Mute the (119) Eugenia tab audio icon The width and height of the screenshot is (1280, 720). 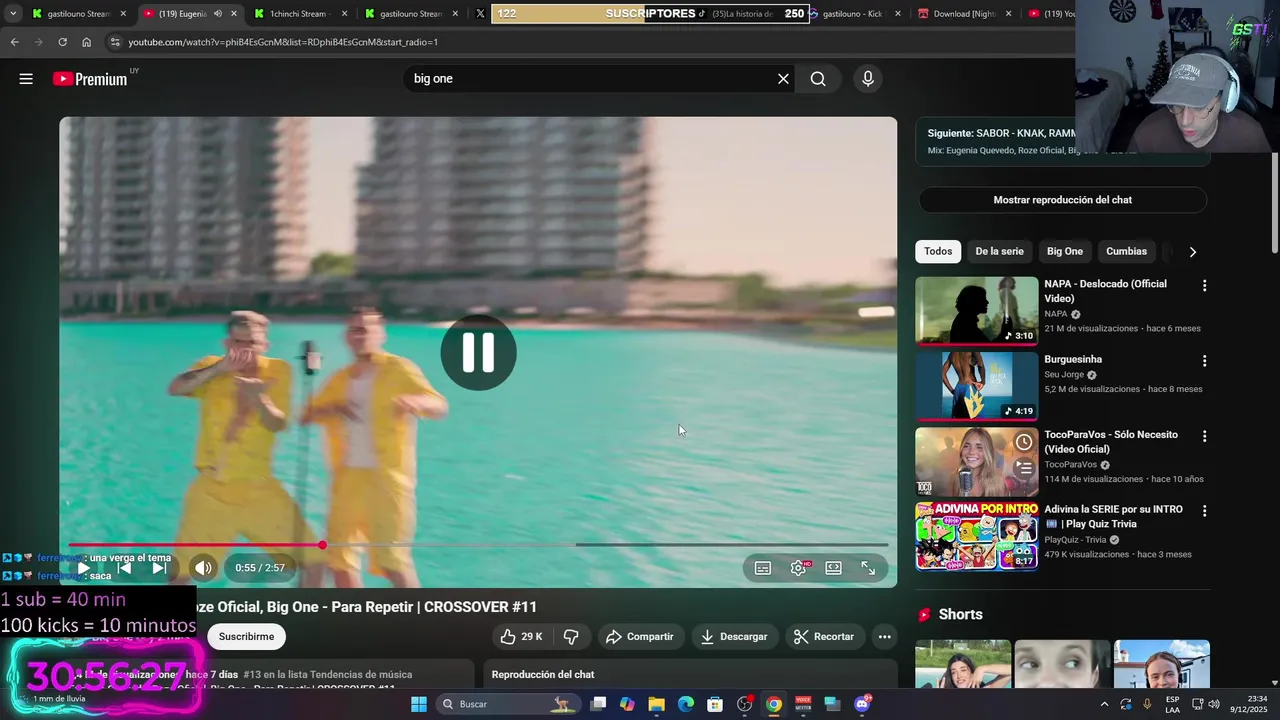[x=218, y=14]
